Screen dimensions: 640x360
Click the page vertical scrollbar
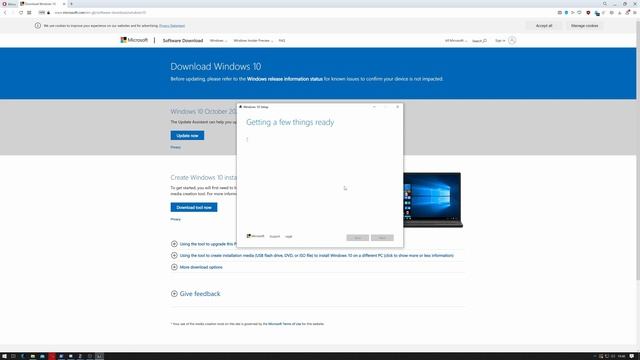pyautogui.click(x=638, y=151)
